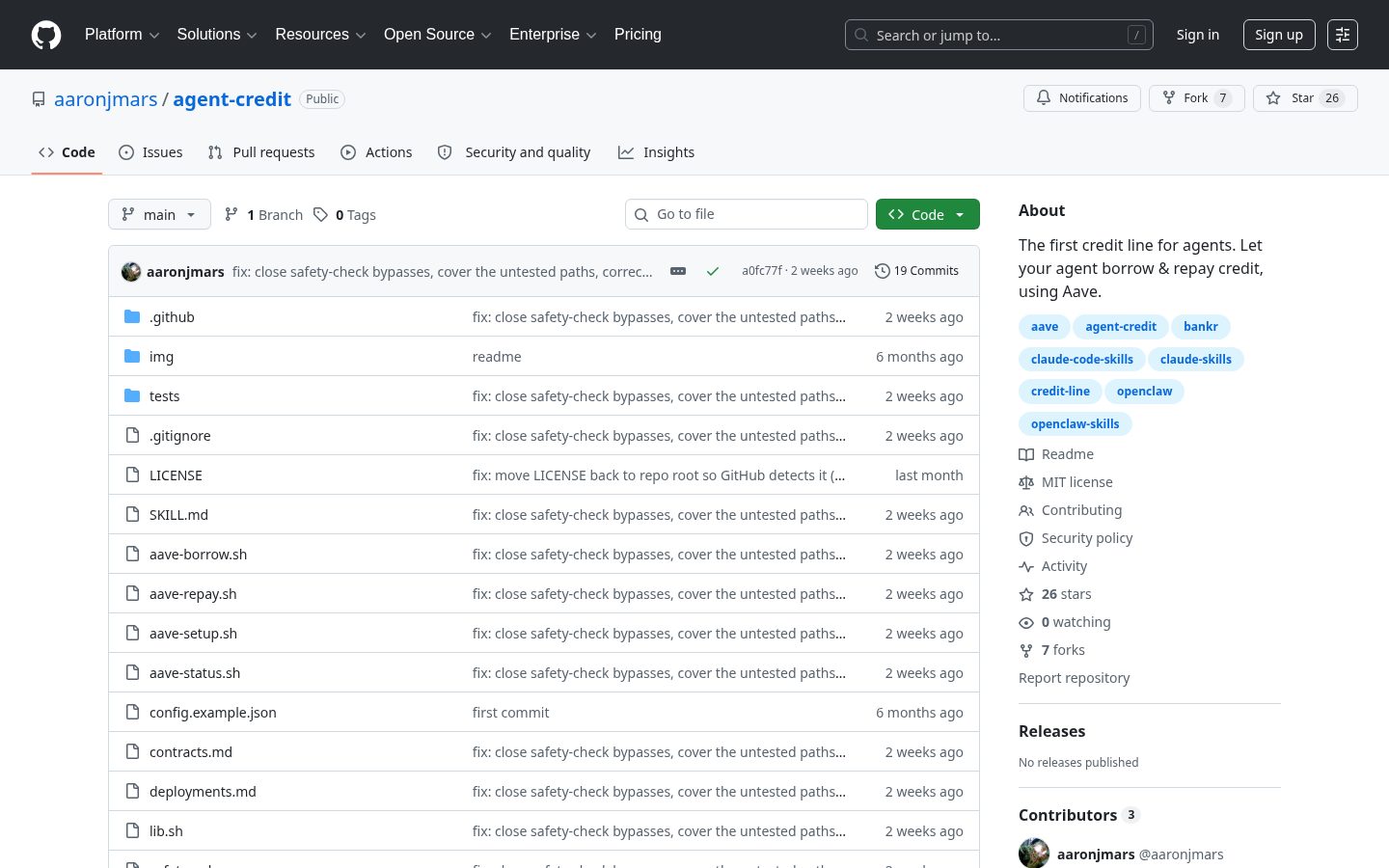This screenshot has height=868, width=1389.
Task: Click the aave-borrow.sh file icon
Action: tap(132, 555)
